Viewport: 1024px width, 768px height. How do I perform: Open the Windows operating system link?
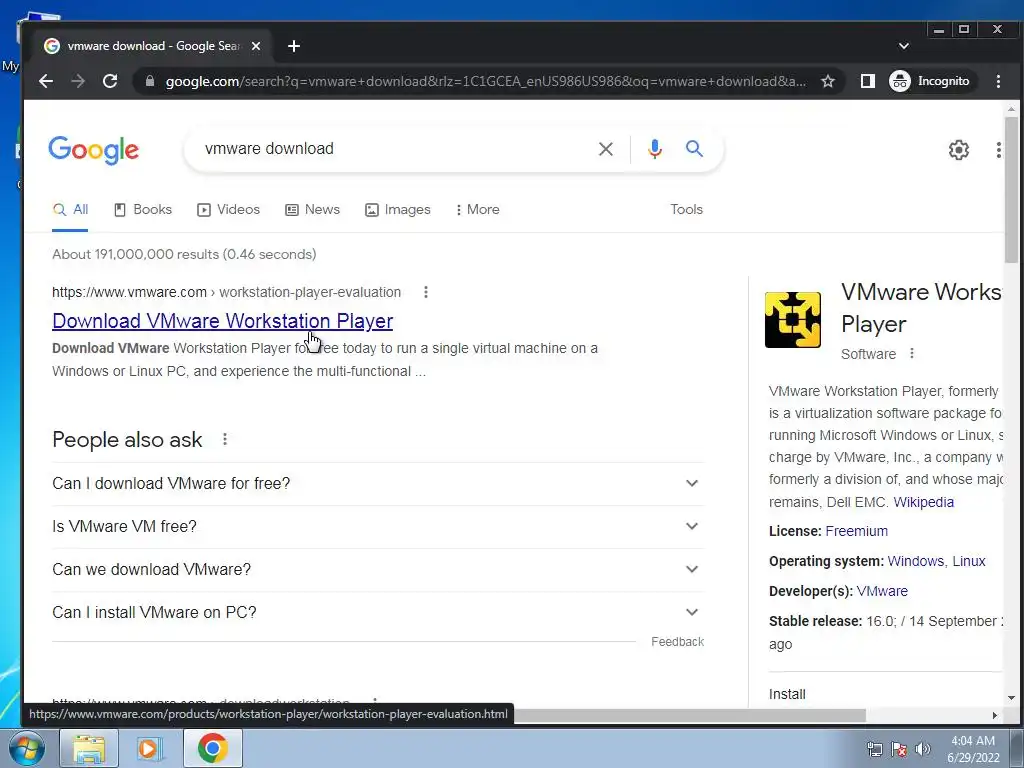click(x=915, y=561)
